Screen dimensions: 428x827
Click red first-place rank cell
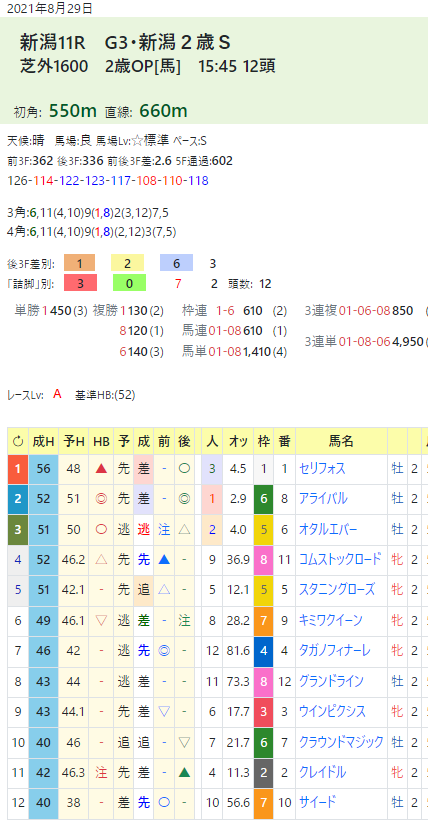point(18,469)
